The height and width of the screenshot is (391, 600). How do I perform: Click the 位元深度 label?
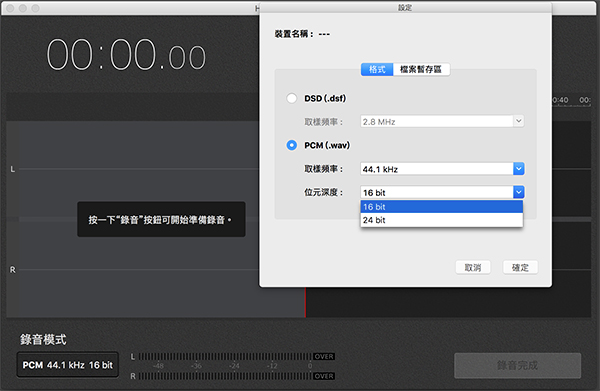click(323, 192)
